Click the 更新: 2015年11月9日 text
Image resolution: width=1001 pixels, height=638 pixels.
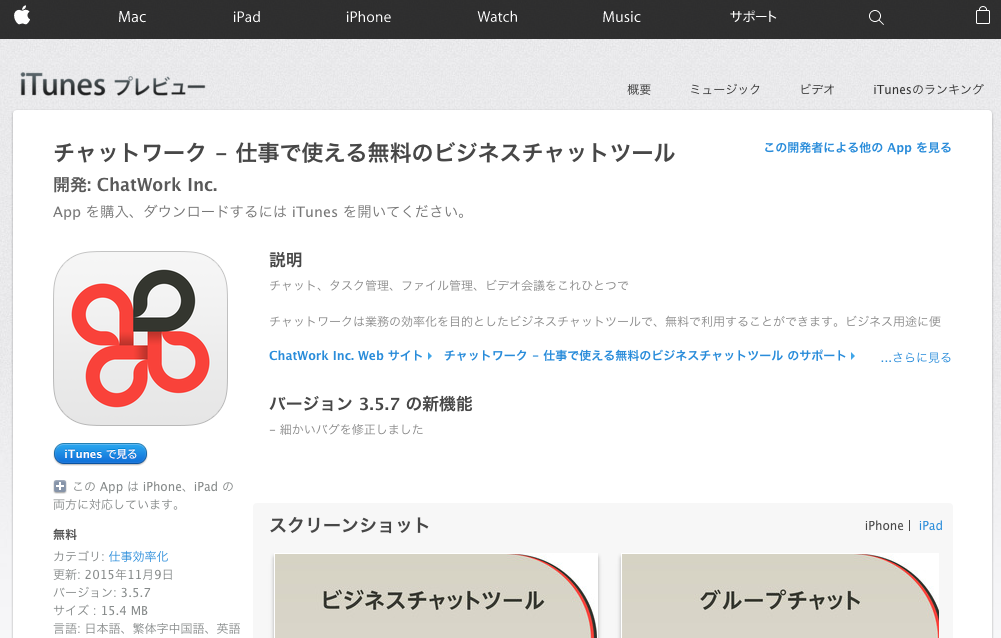click(x=113, y=575)
